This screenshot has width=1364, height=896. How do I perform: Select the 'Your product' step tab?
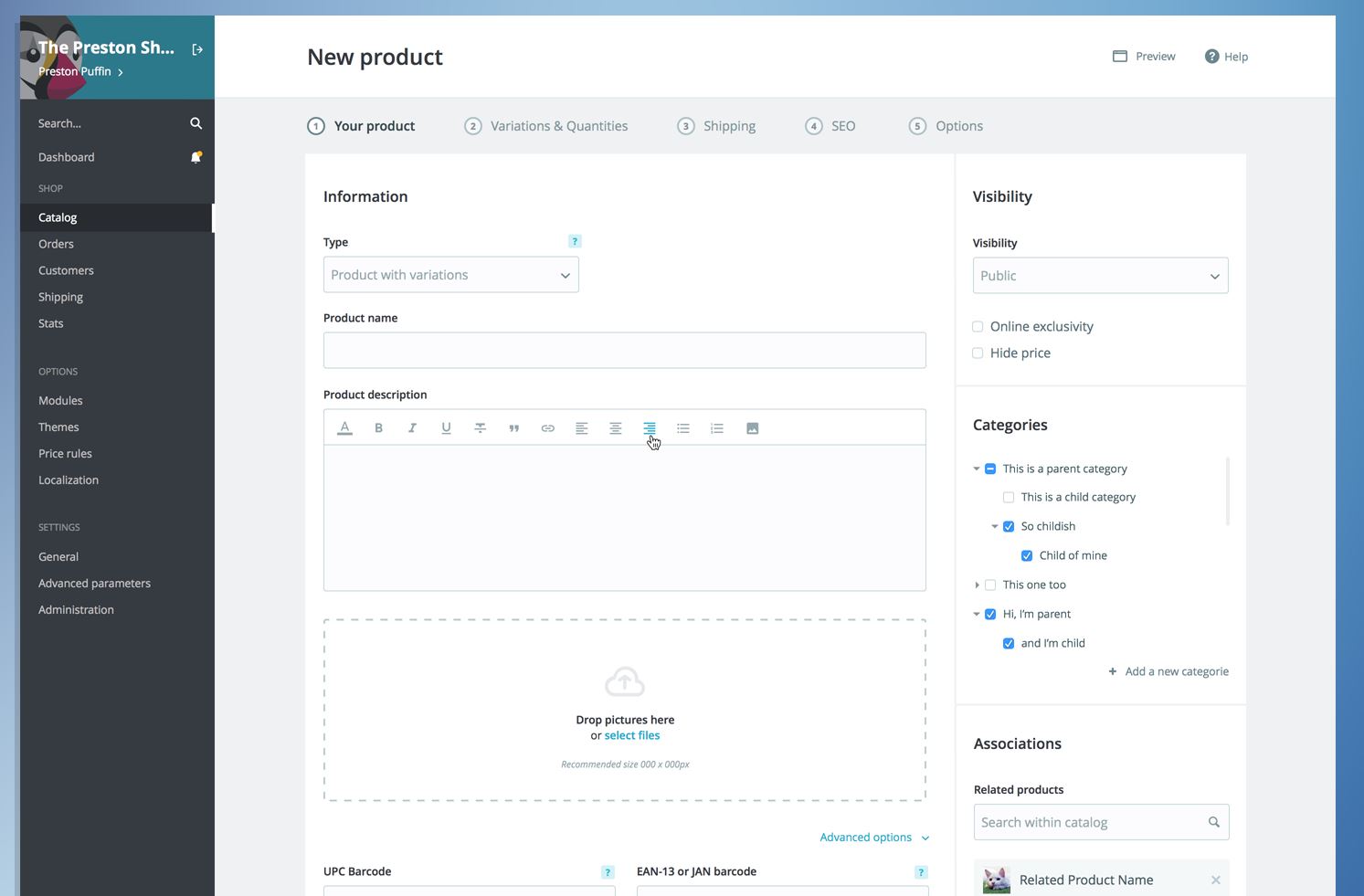361,126
